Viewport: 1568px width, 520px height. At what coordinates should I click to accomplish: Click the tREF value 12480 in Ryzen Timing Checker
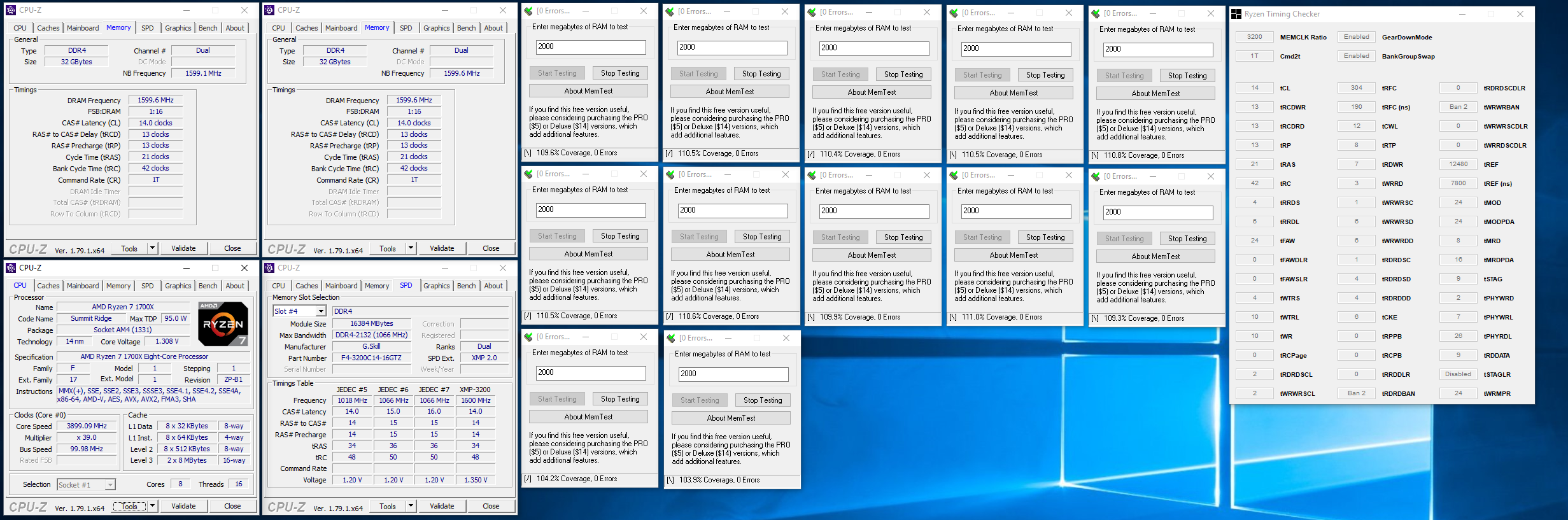coord(1458,164)
